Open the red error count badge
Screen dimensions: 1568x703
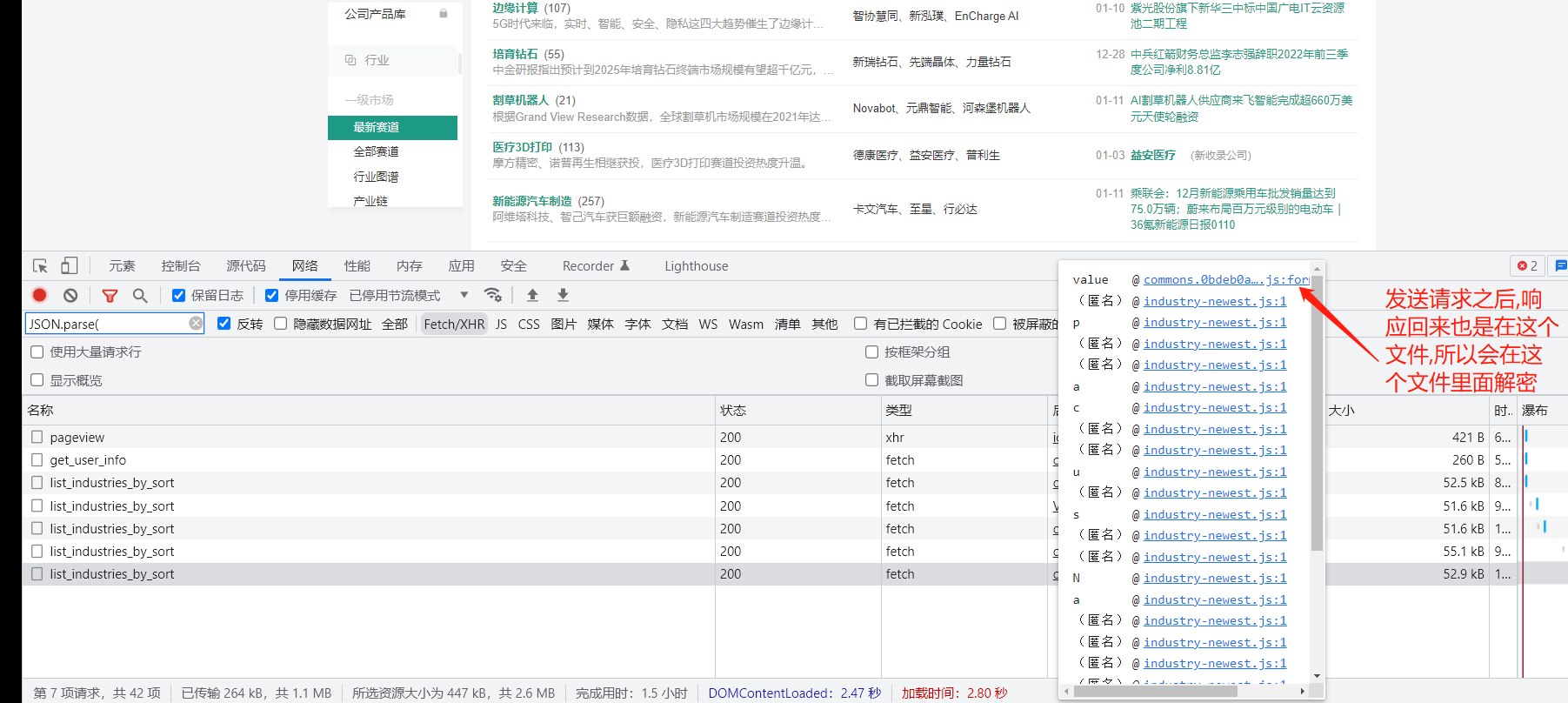pos(1528,266)
